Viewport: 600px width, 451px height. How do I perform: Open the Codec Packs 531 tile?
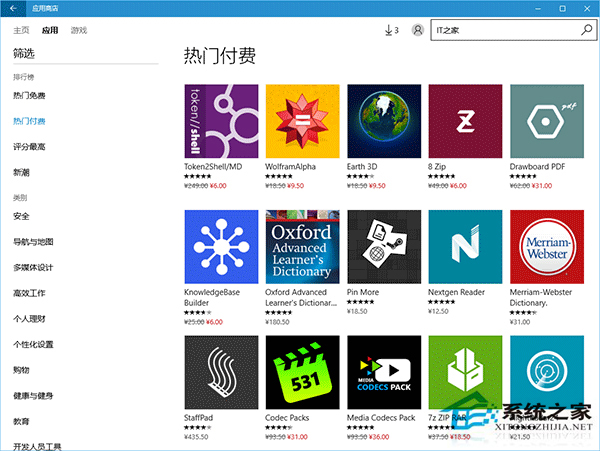tap(302, 373)
